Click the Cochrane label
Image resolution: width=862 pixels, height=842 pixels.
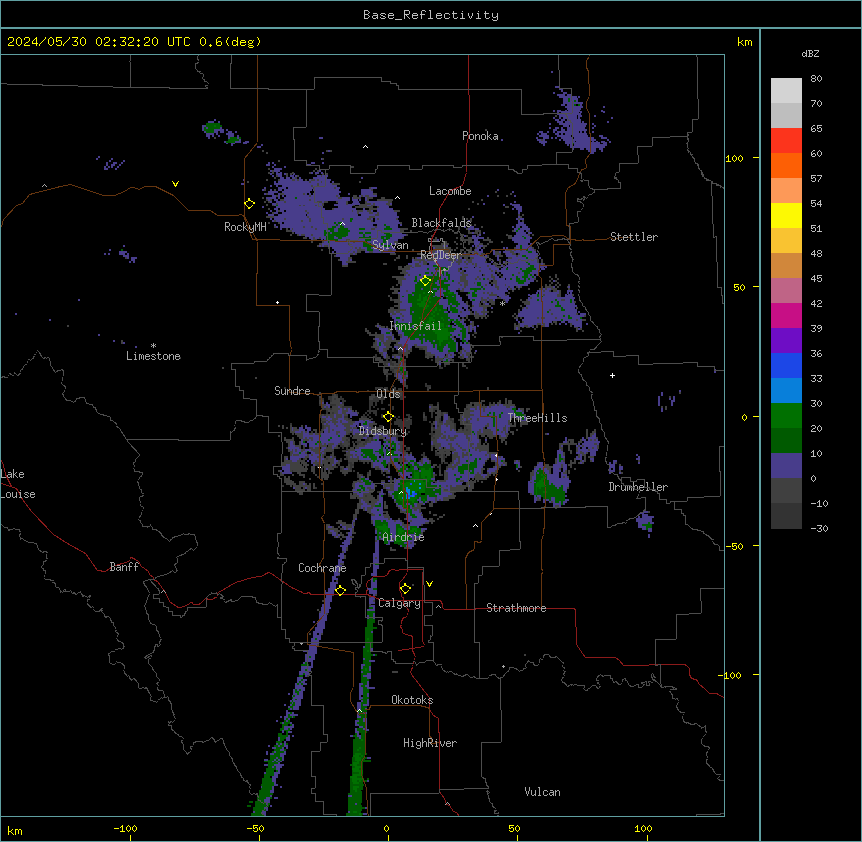click(x=322, y=568)
